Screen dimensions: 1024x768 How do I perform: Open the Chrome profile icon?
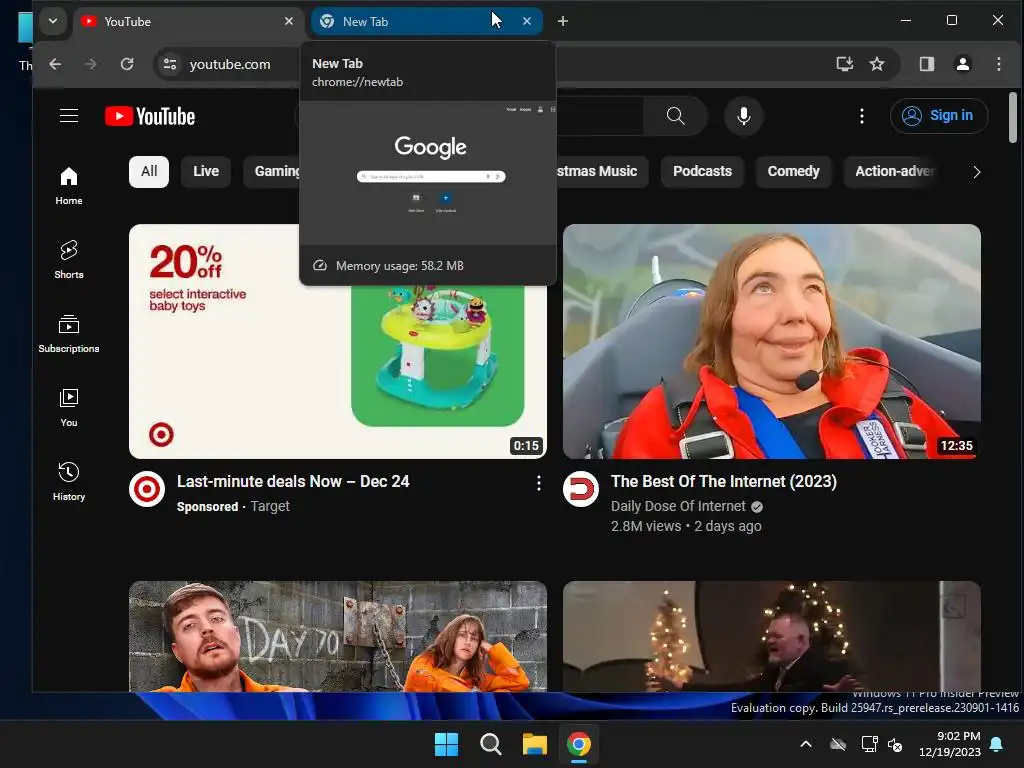[963, 64]
